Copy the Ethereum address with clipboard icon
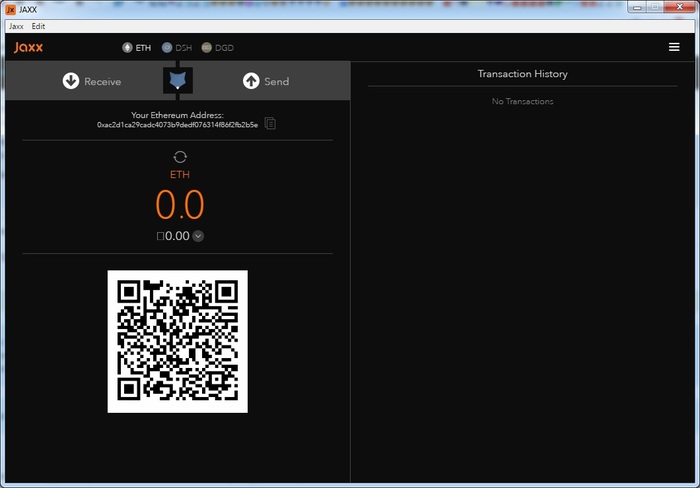The width and height of the screenshot is (700, 488). point(271,124)
